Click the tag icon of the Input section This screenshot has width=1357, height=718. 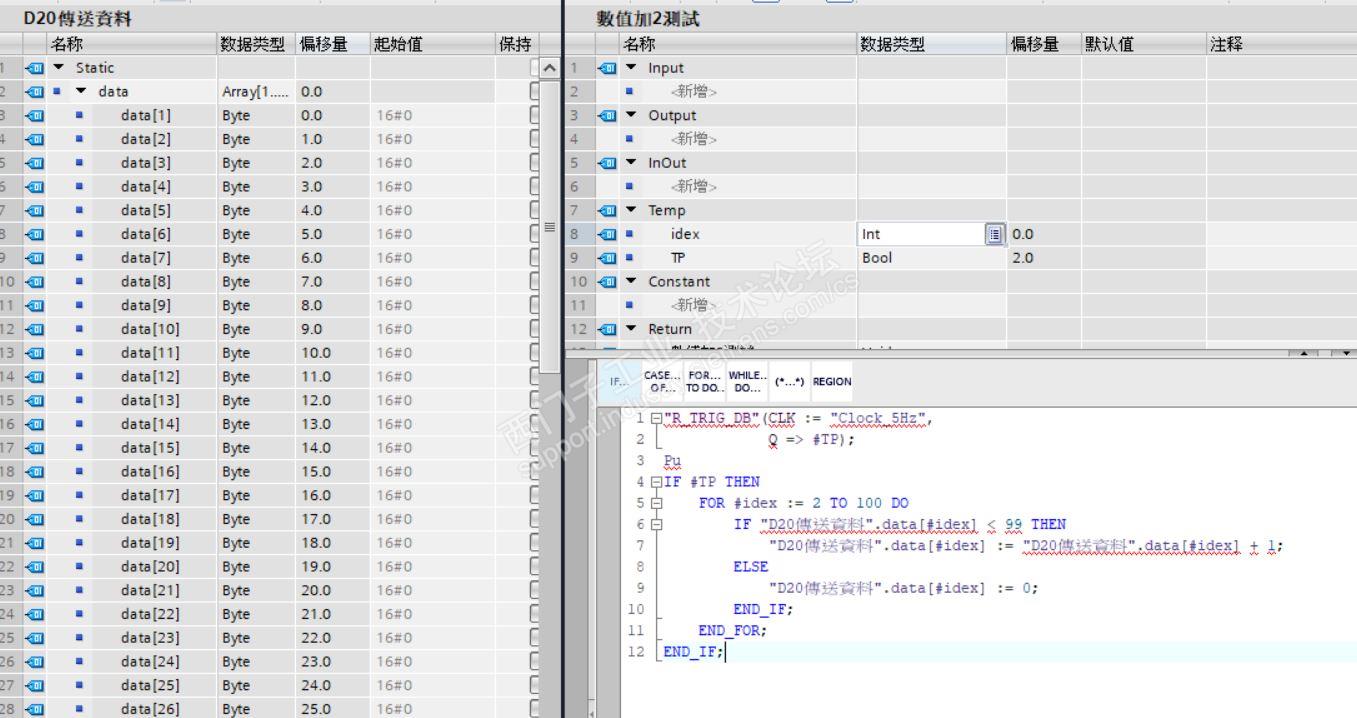tap(607, 68)
